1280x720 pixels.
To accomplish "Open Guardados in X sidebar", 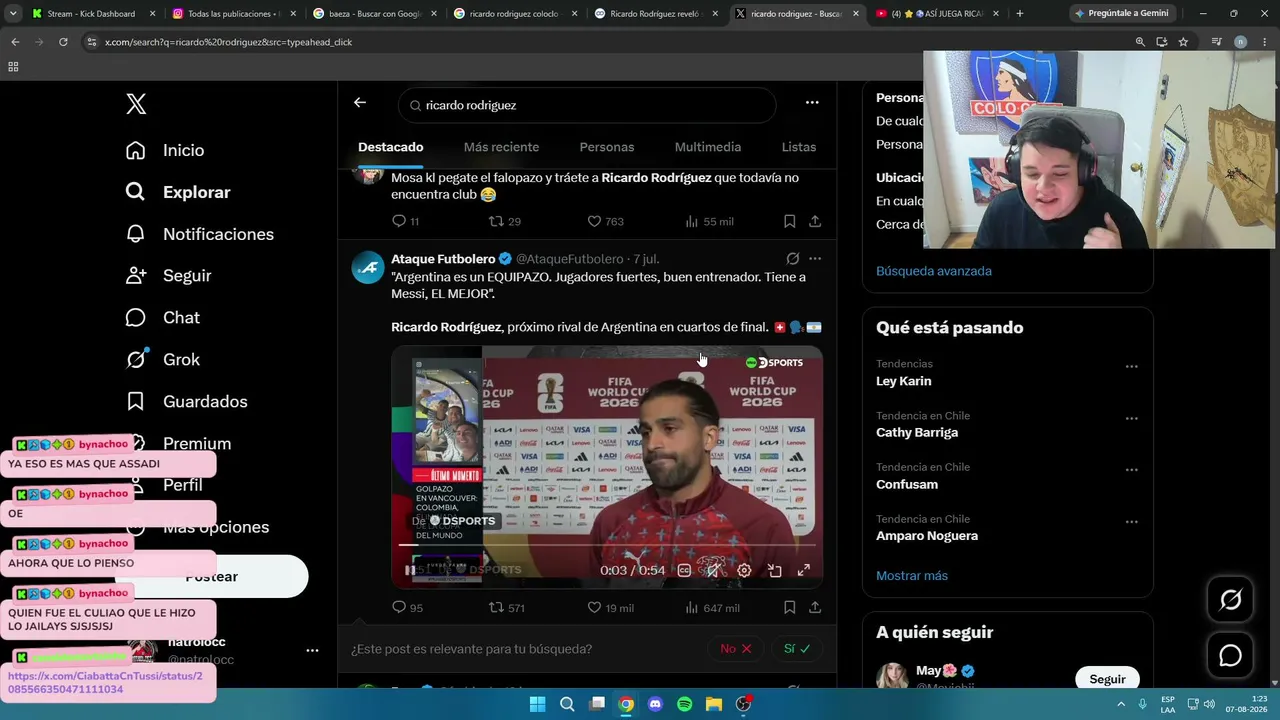I will pos(187,402).
